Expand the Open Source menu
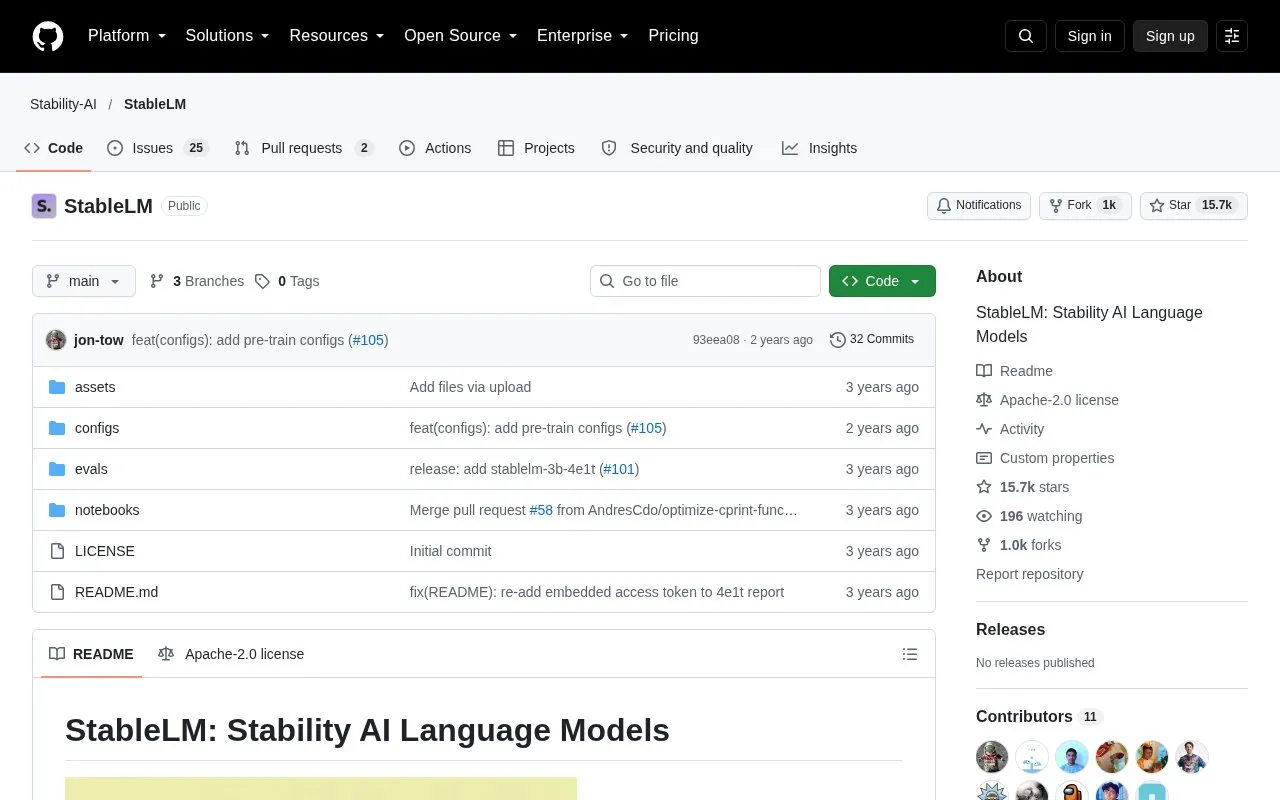Viewport: 1280px width, 800px height. point(461,36)
